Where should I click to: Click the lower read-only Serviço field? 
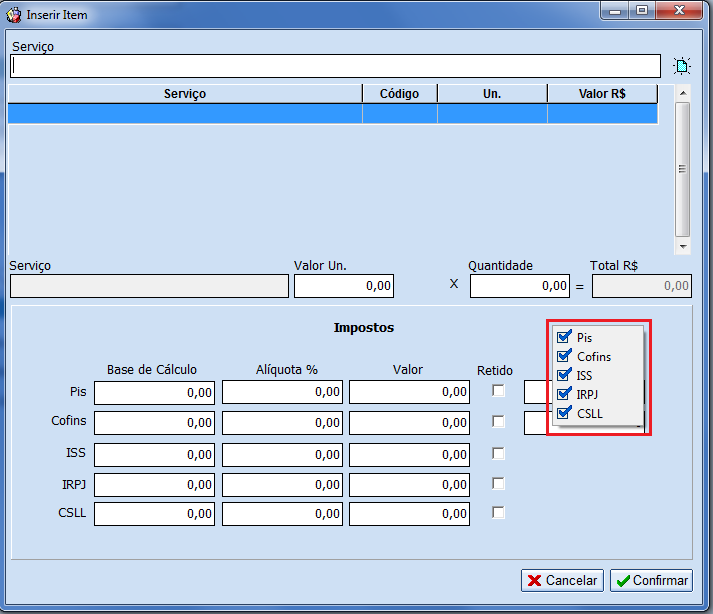(149, 286)
